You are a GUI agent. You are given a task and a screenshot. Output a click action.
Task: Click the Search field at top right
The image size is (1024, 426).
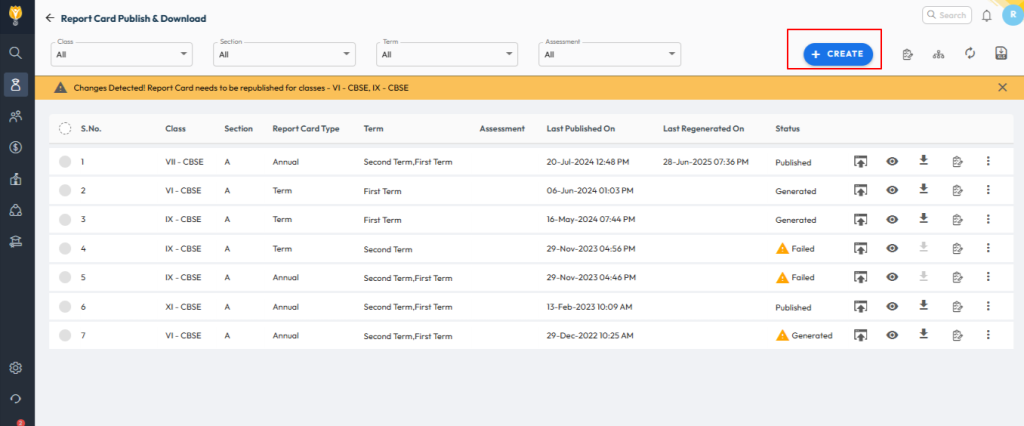[x=946, y=15]
